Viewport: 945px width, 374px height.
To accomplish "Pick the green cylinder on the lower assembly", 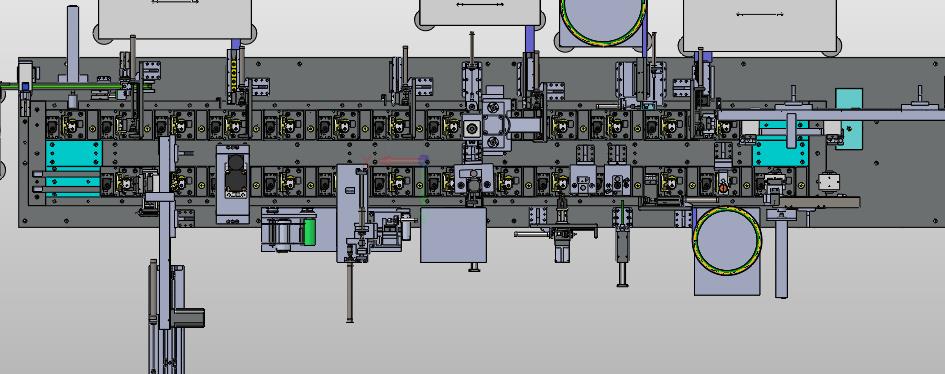I will click(x=309, y=232).
